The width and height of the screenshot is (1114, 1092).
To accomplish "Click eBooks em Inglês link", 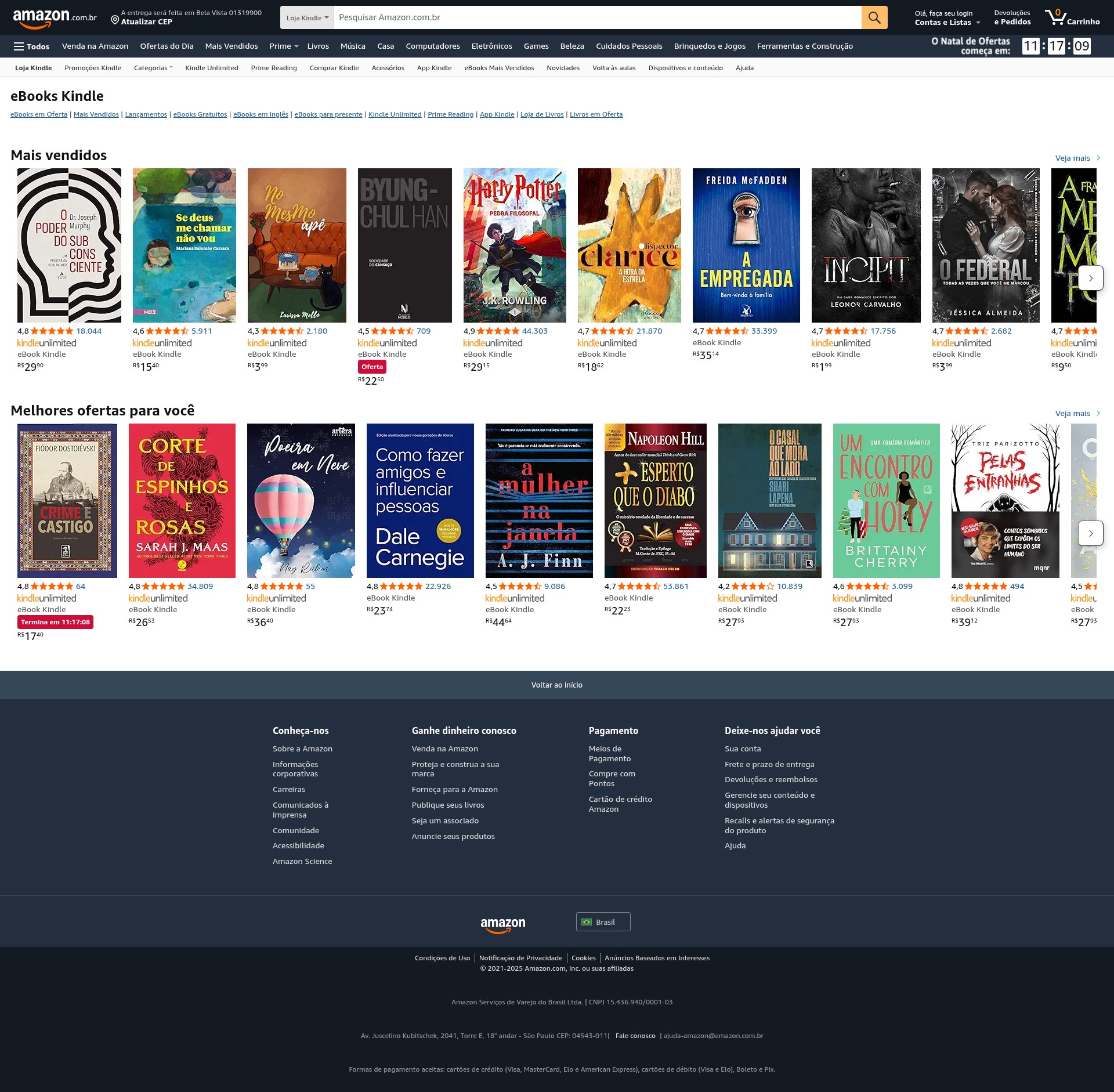I will [x=261, y=114].
